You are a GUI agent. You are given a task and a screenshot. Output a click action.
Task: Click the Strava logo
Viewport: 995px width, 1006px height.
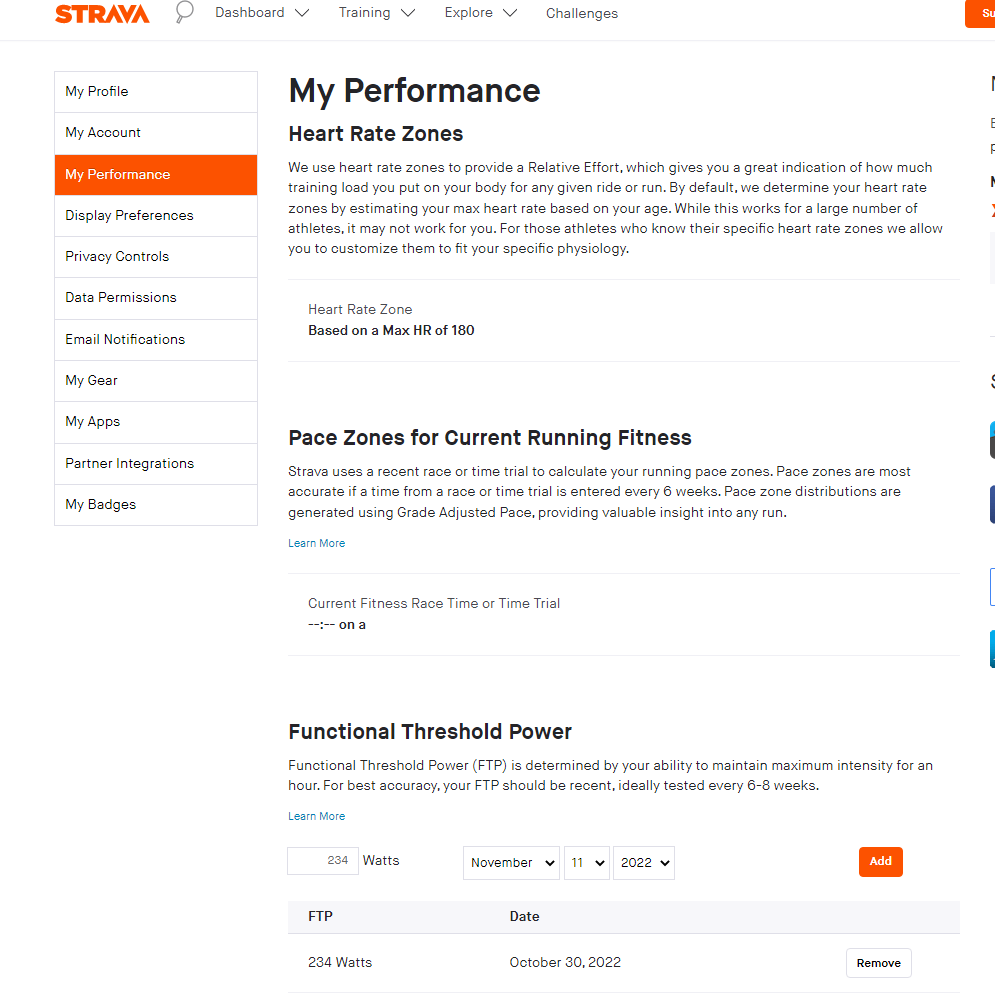(x=102, y=14)
